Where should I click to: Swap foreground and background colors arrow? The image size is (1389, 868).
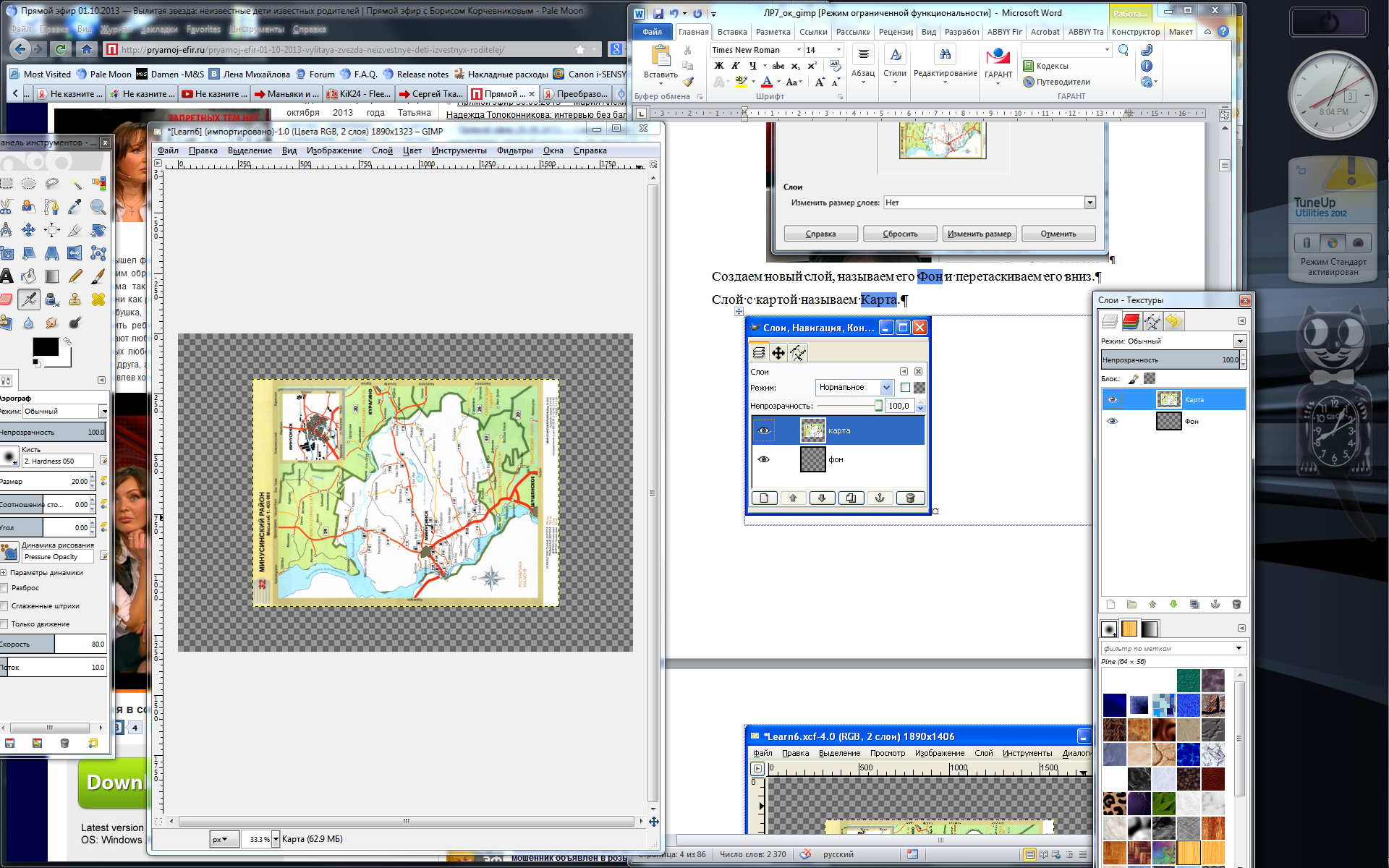pos(67,341)
